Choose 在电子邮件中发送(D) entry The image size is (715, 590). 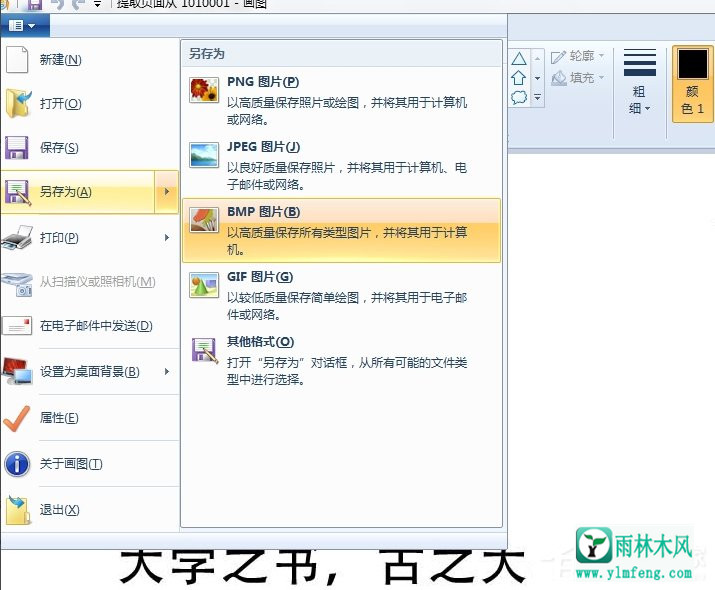(96, 326)
